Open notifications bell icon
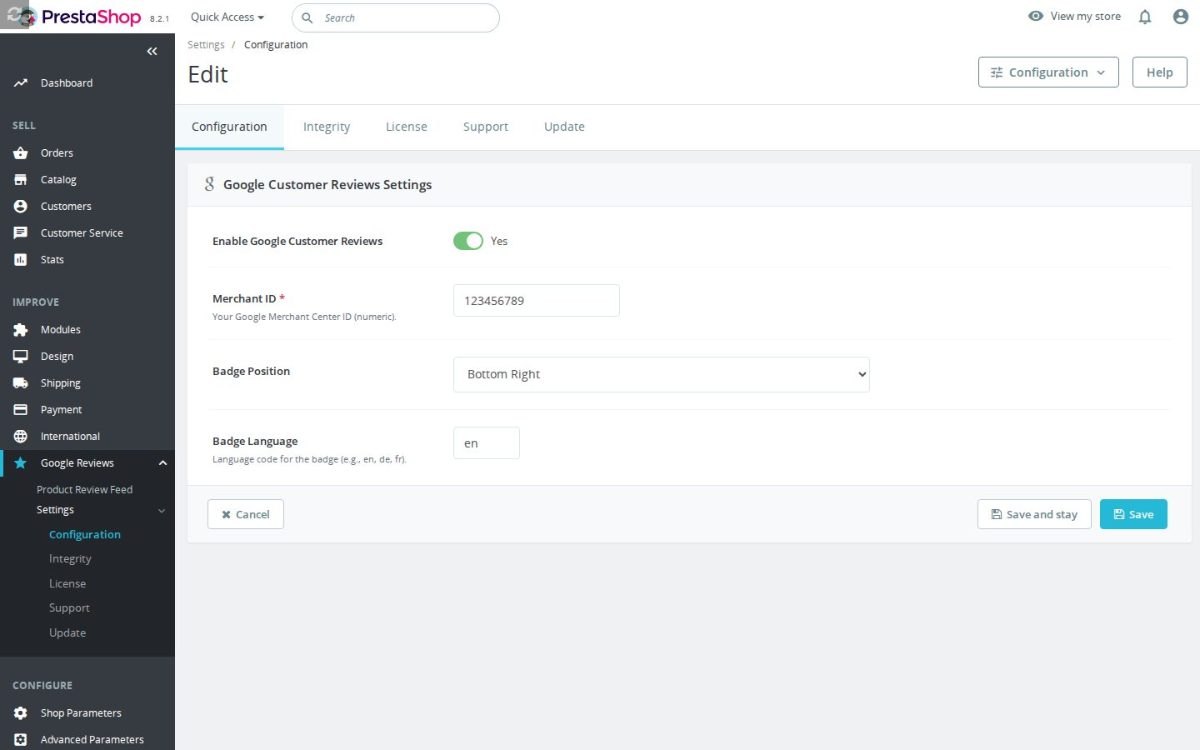This screenshot has height=750, width=1200. pos(1145,17)
